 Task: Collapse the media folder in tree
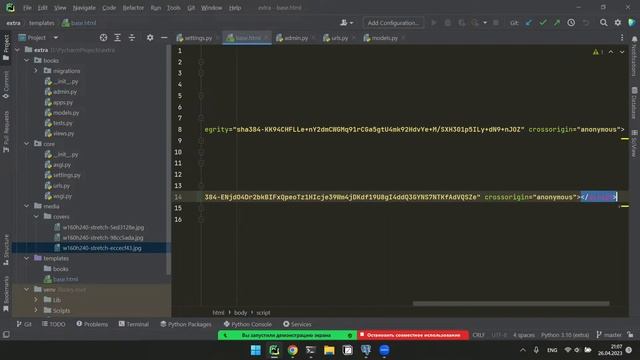27,206
